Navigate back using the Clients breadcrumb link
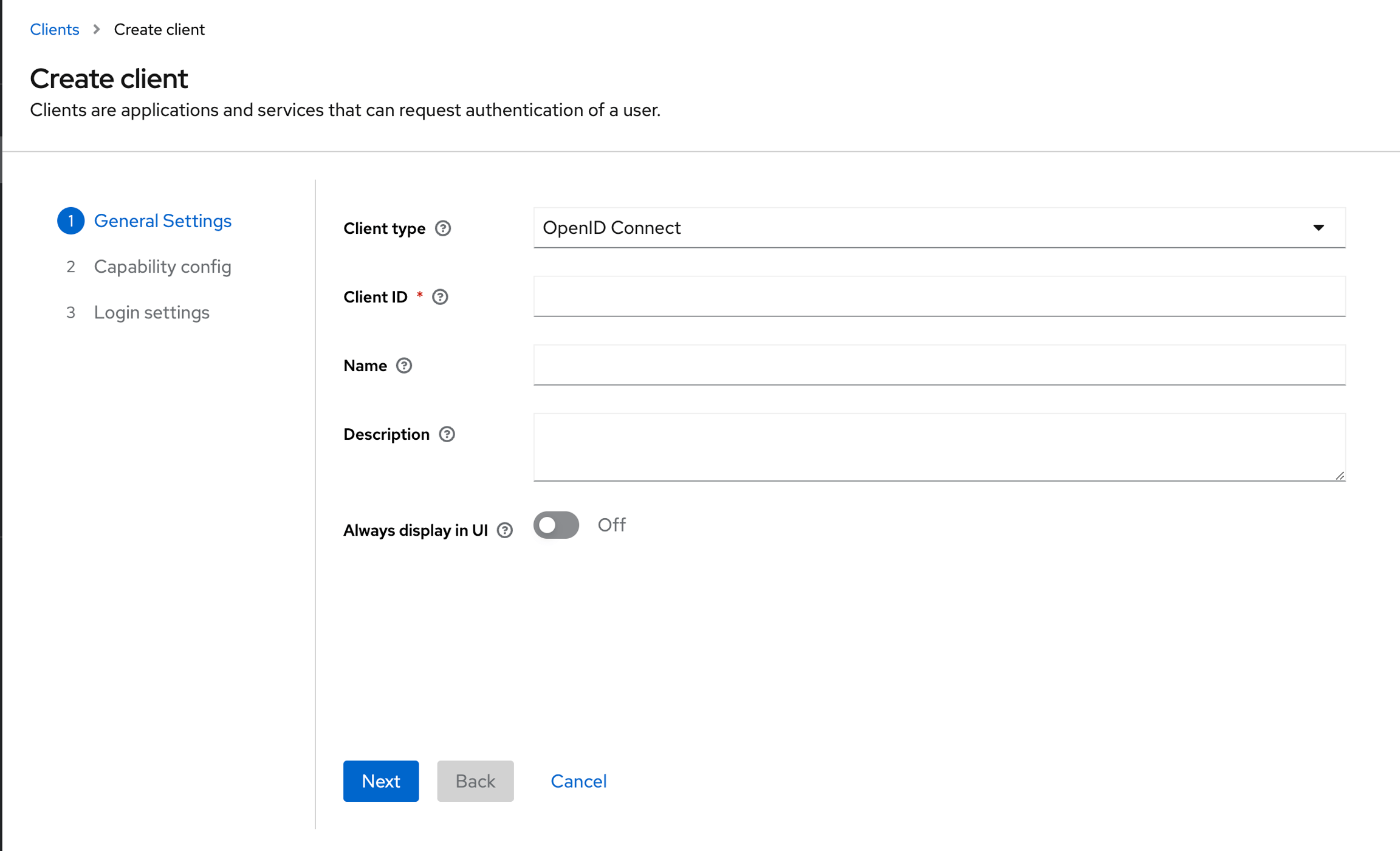This screenshot has height=851, width=1400. 55,29
